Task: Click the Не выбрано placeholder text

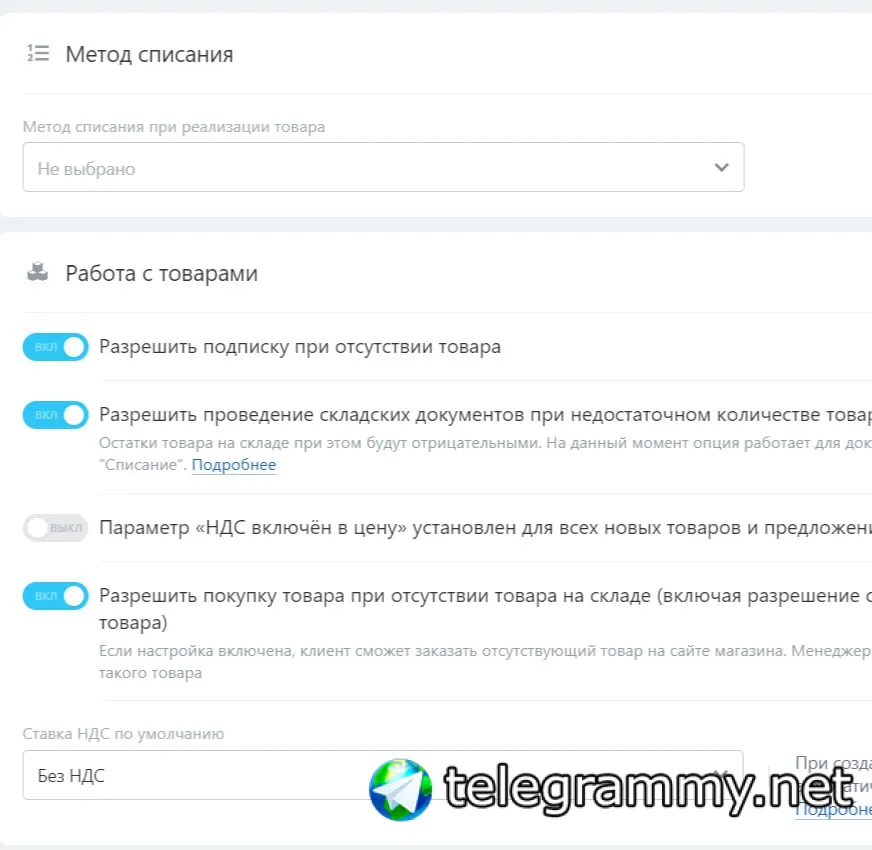Action: click(x=86, y=169)
